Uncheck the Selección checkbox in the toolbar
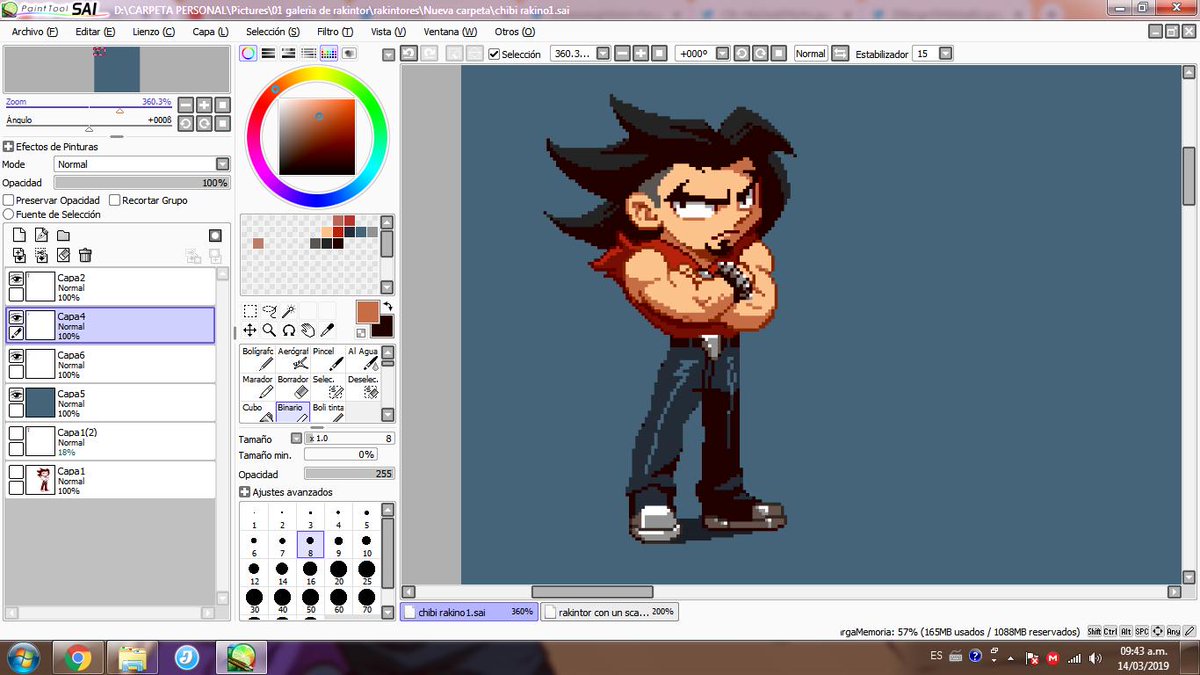This screenshot has height=675, width=1200. [x=494, y=54]
